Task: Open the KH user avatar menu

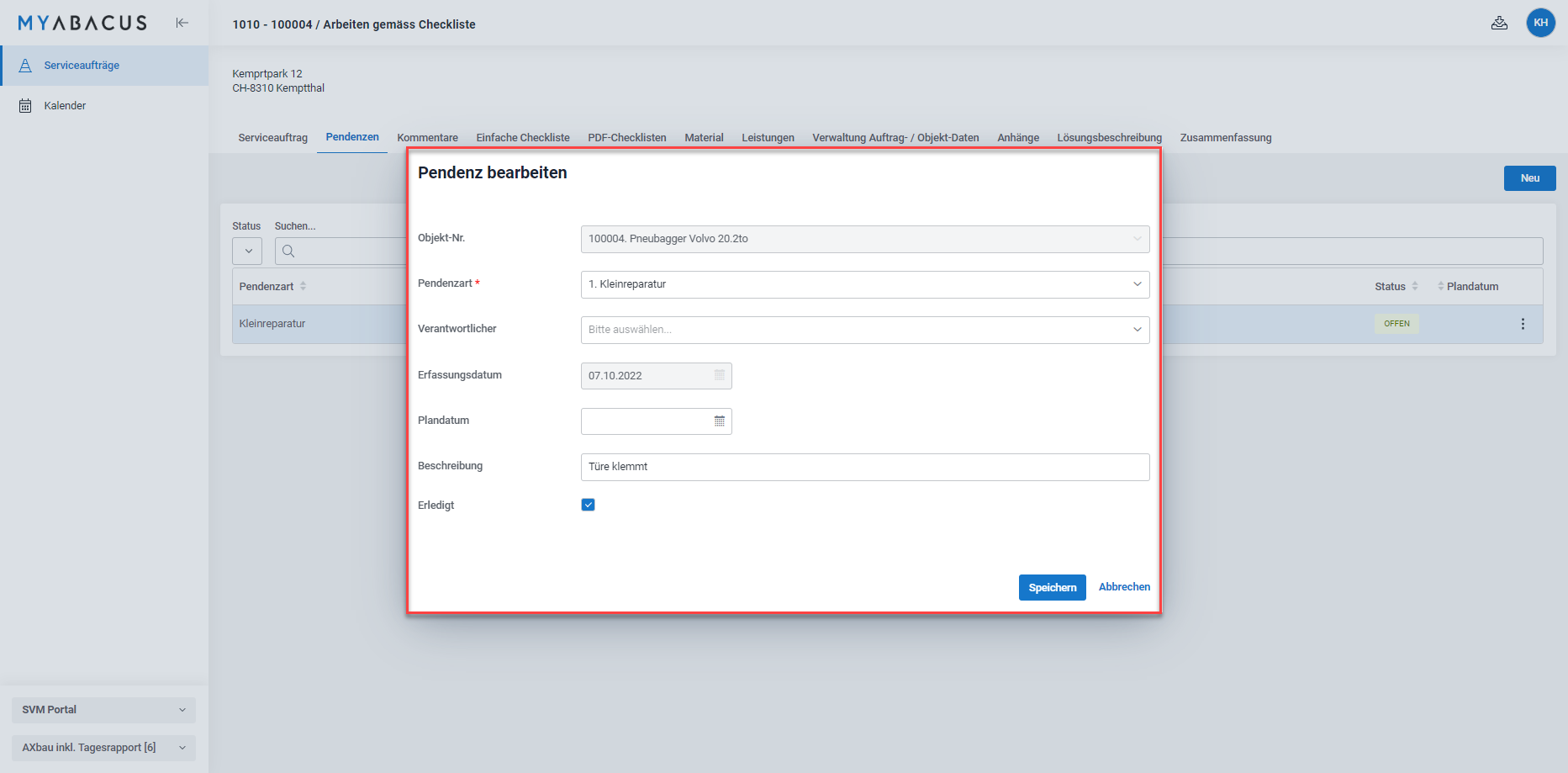Action: tap(1541, 23)
